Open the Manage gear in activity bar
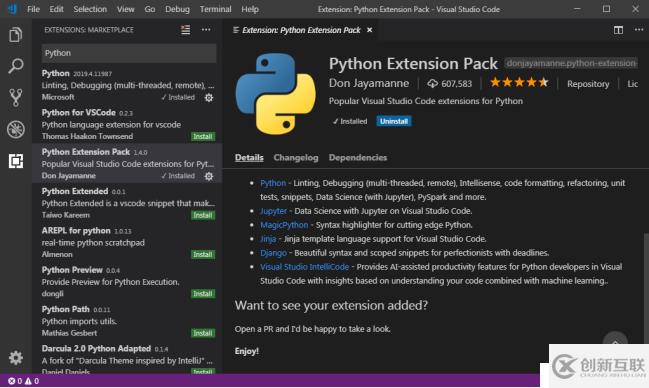Image resolution: width=649 pixels, height=388 pixels. (x=16, y=357)
